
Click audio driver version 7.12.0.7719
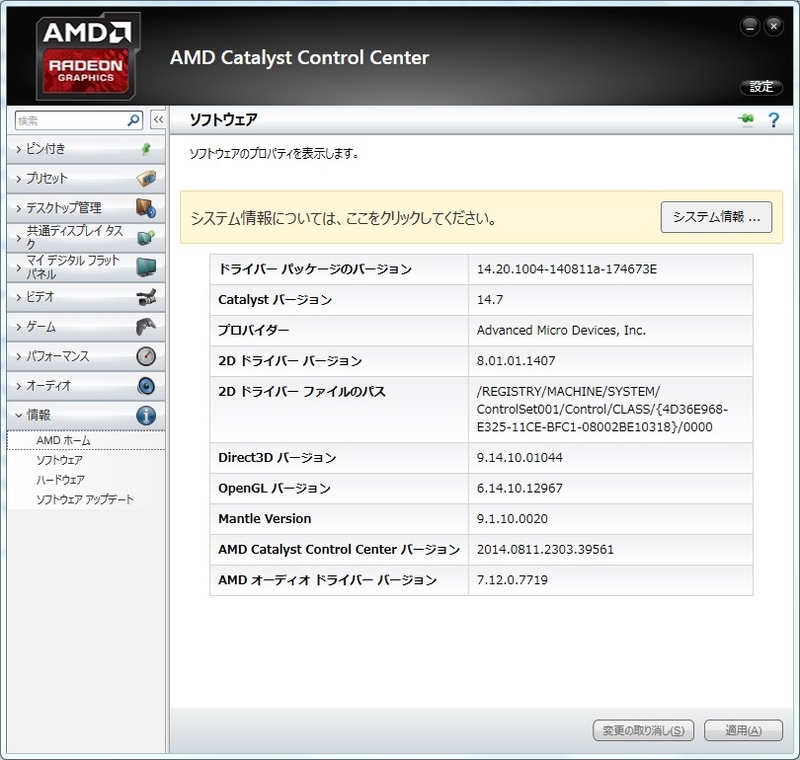pyautogui.click(x=512, y=580)
